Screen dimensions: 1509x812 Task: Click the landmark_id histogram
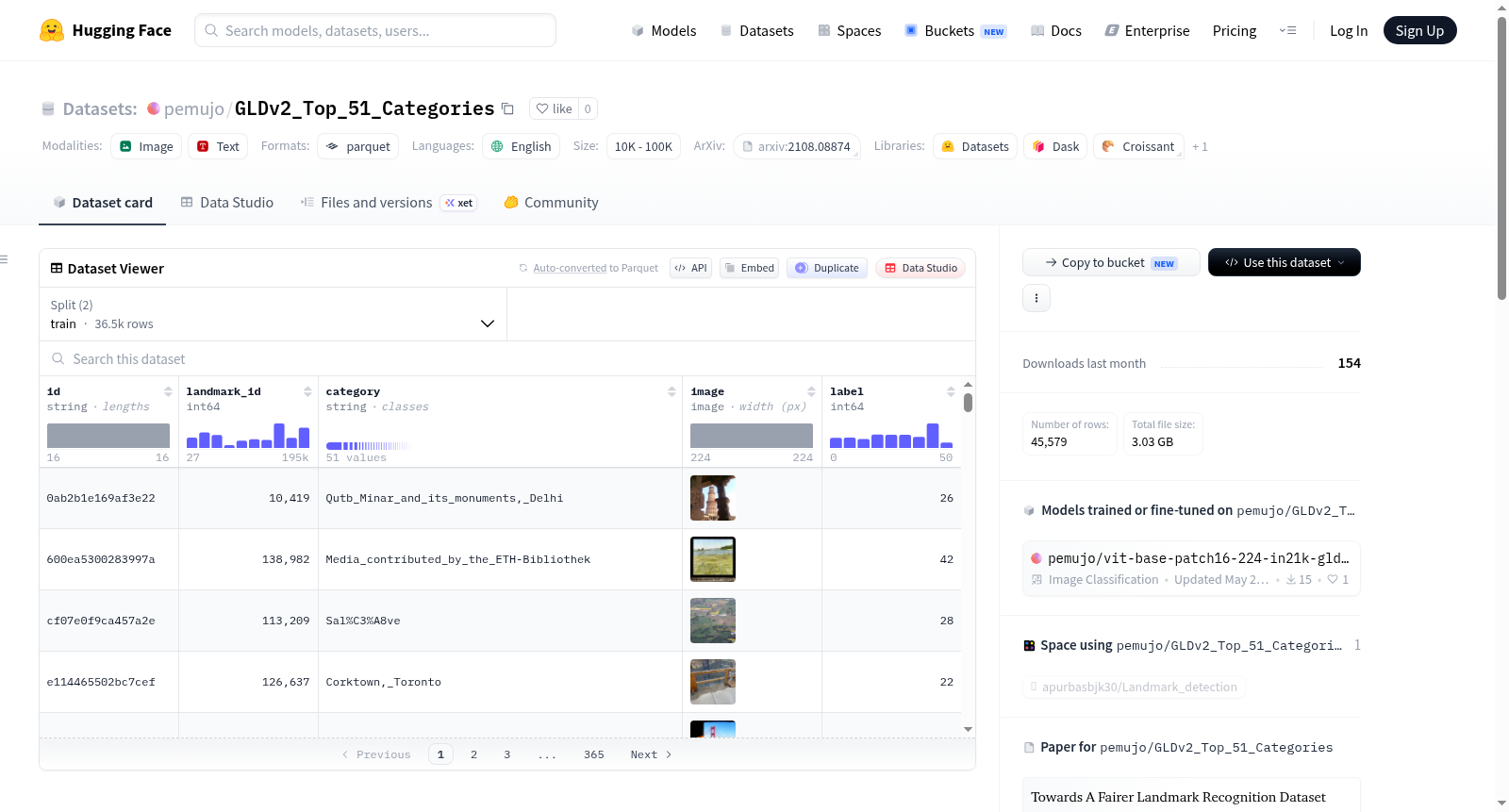pyautogui.click(x=248, y=436)
